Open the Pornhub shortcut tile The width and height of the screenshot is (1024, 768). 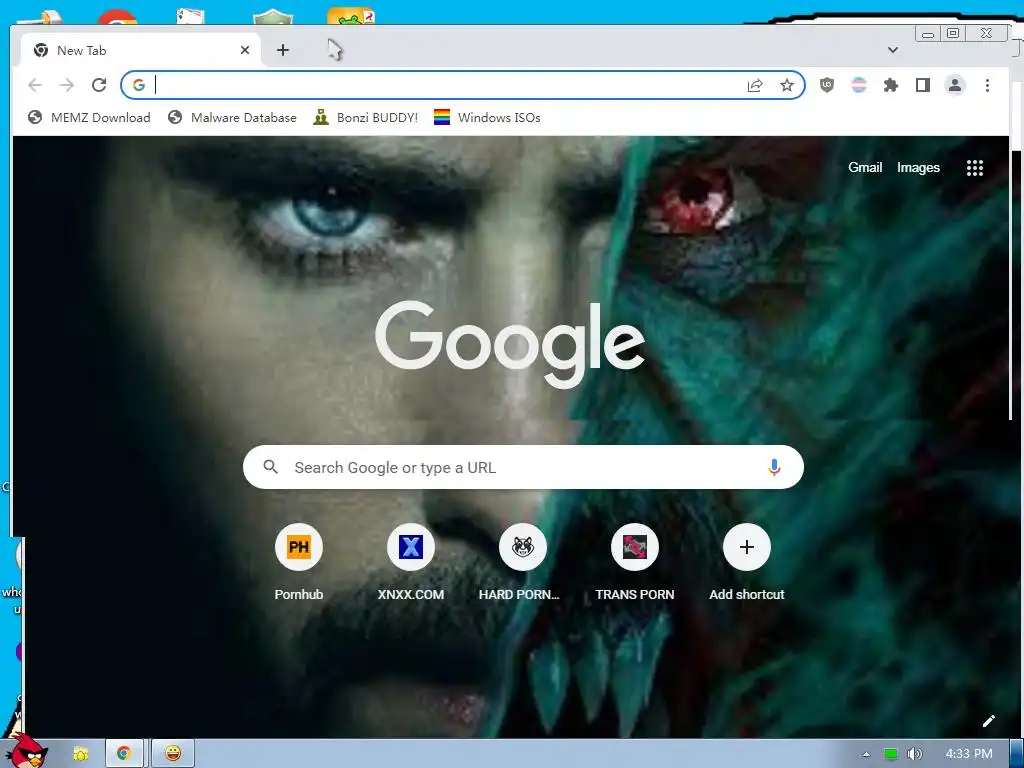pos(298,562)
